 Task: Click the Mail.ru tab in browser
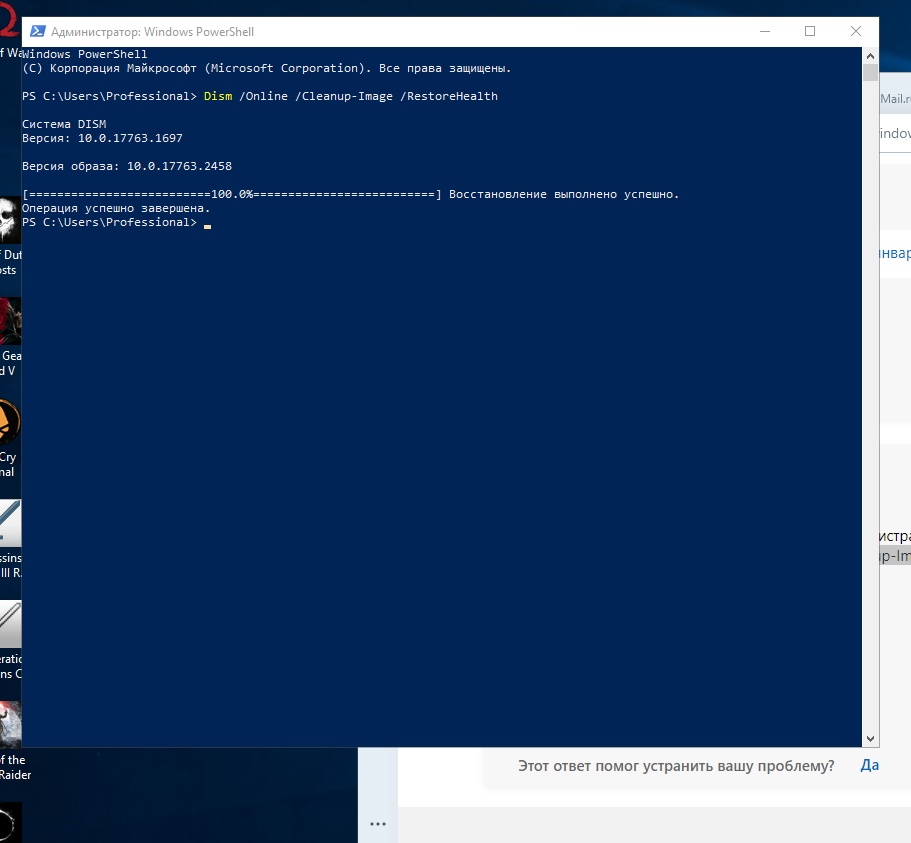(895, 99)
